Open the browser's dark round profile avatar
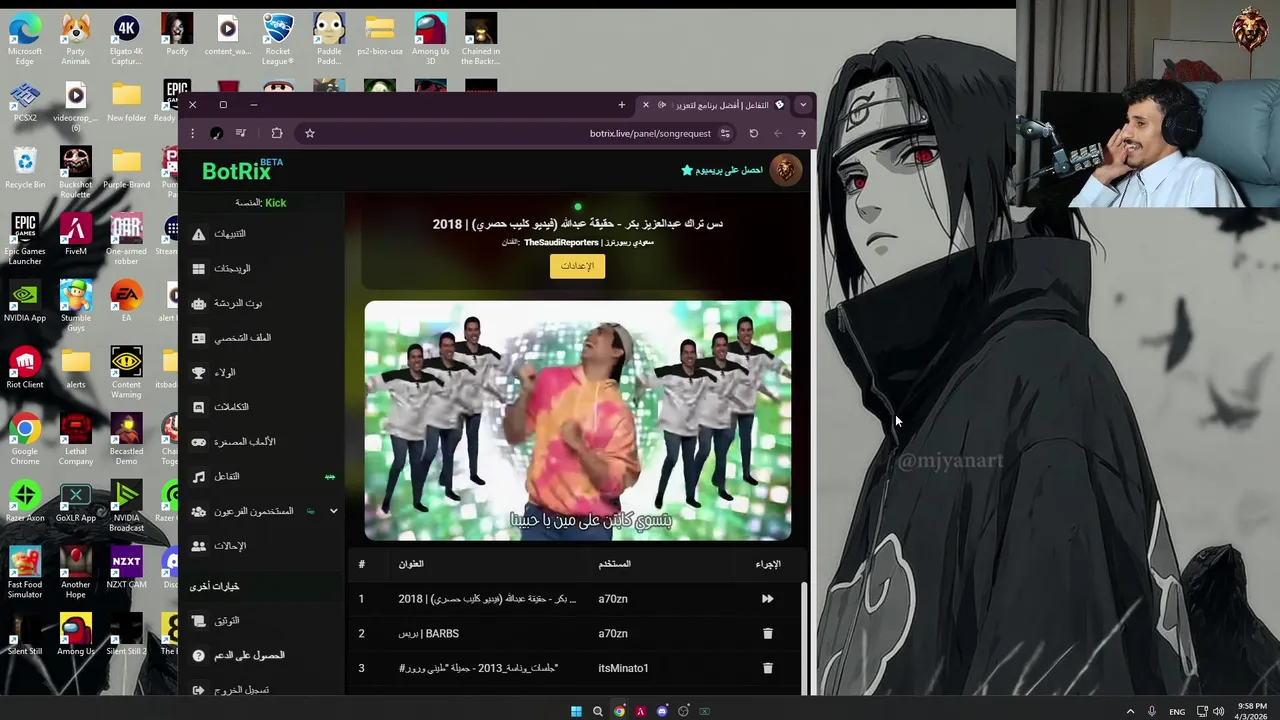1280x720 pixels. coord(216,133)
